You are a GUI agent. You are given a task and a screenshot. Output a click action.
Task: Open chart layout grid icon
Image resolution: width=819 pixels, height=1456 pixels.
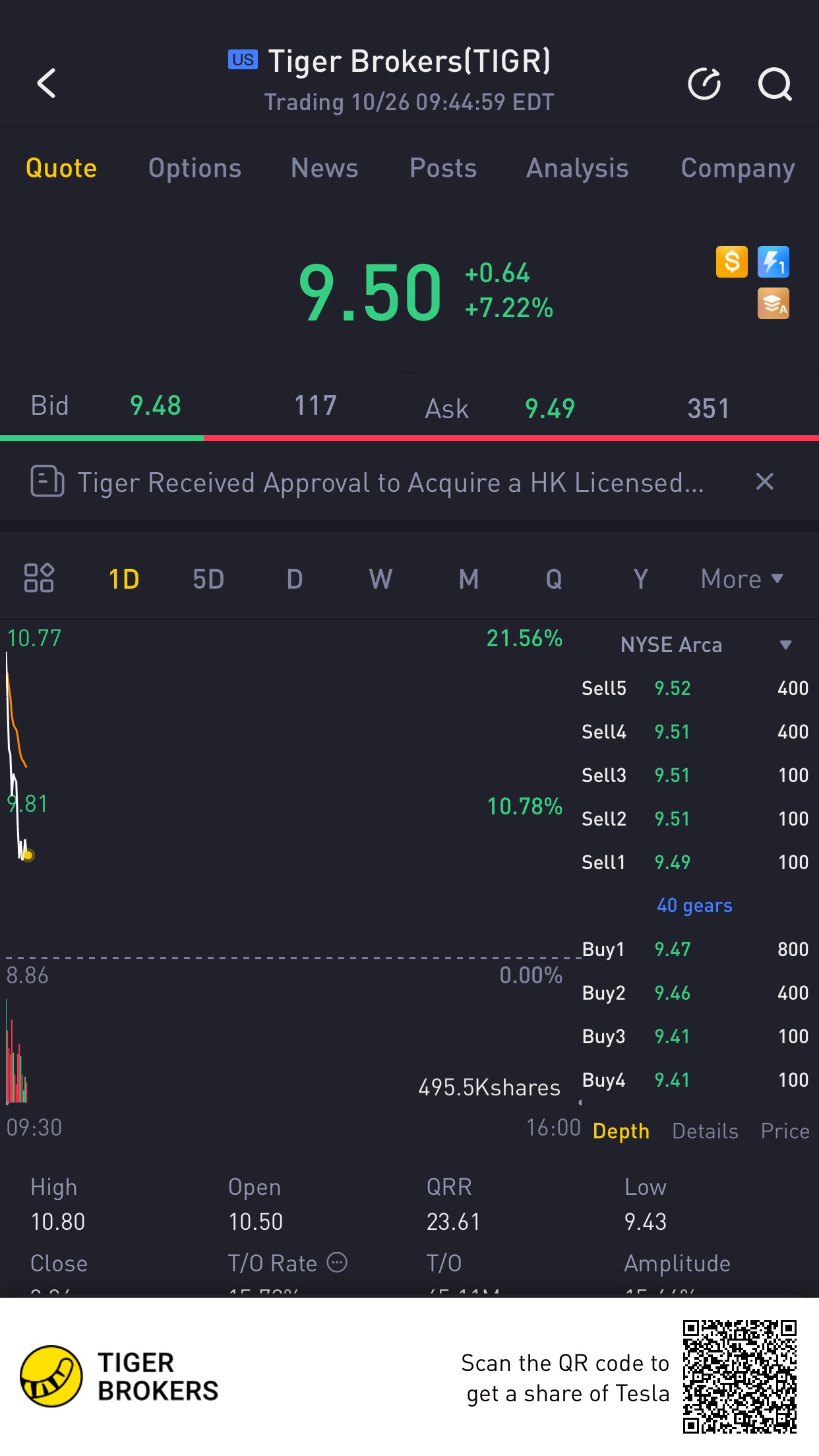(39, 578)
